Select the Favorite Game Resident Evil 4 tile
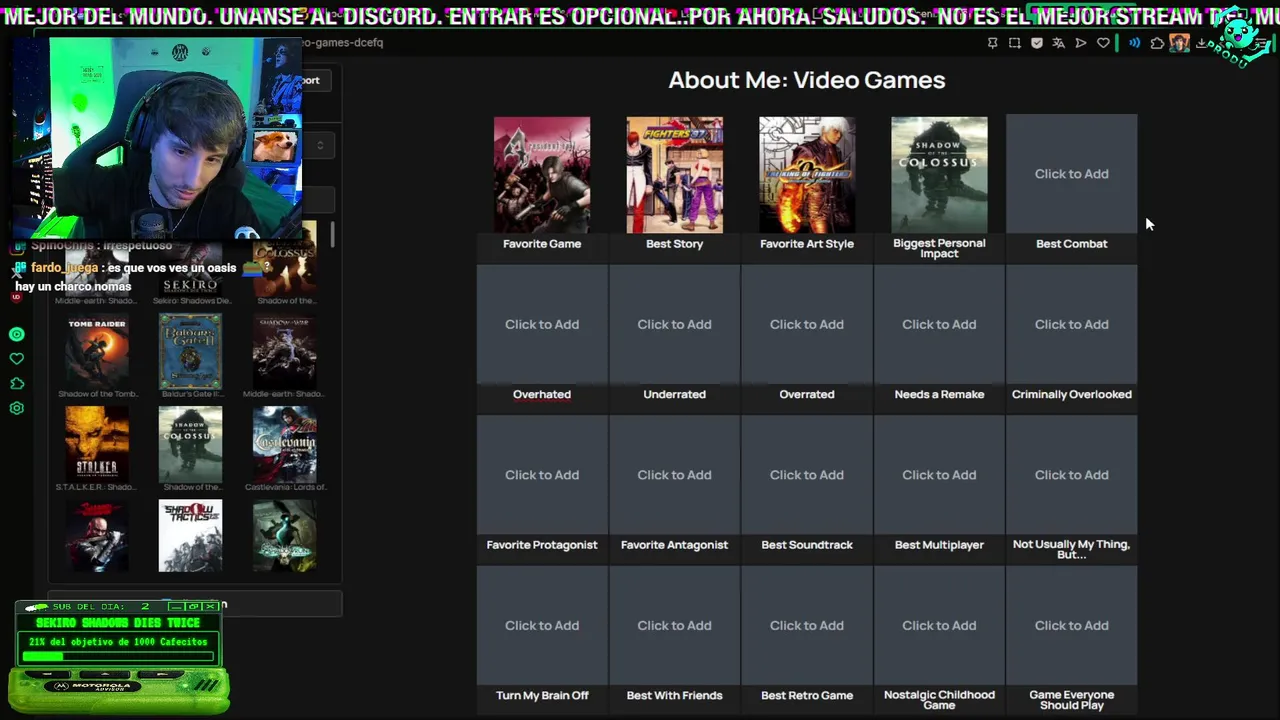The image size is (1280, 720). click(542, 175)
